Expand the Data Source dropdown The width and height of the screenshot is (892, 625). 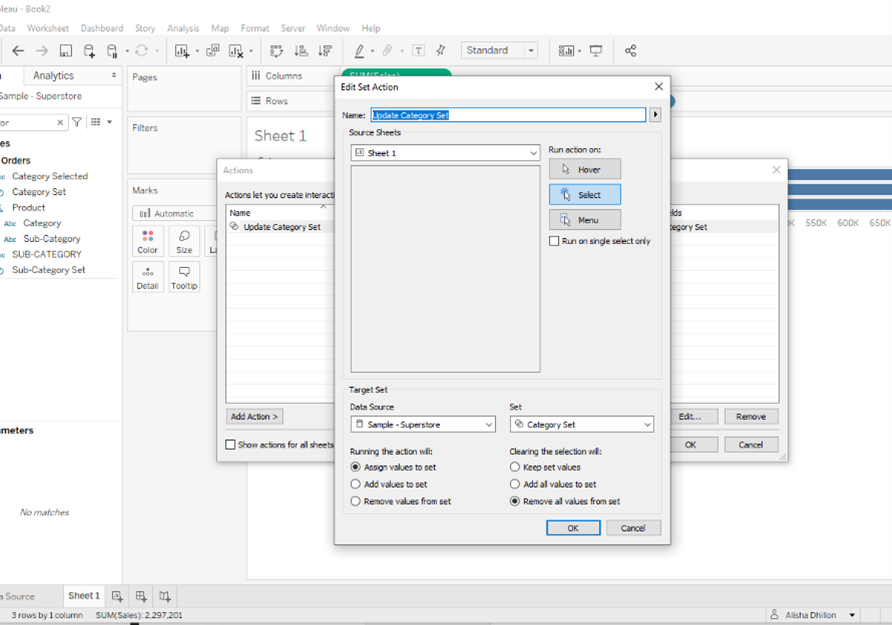pos(422,425)
